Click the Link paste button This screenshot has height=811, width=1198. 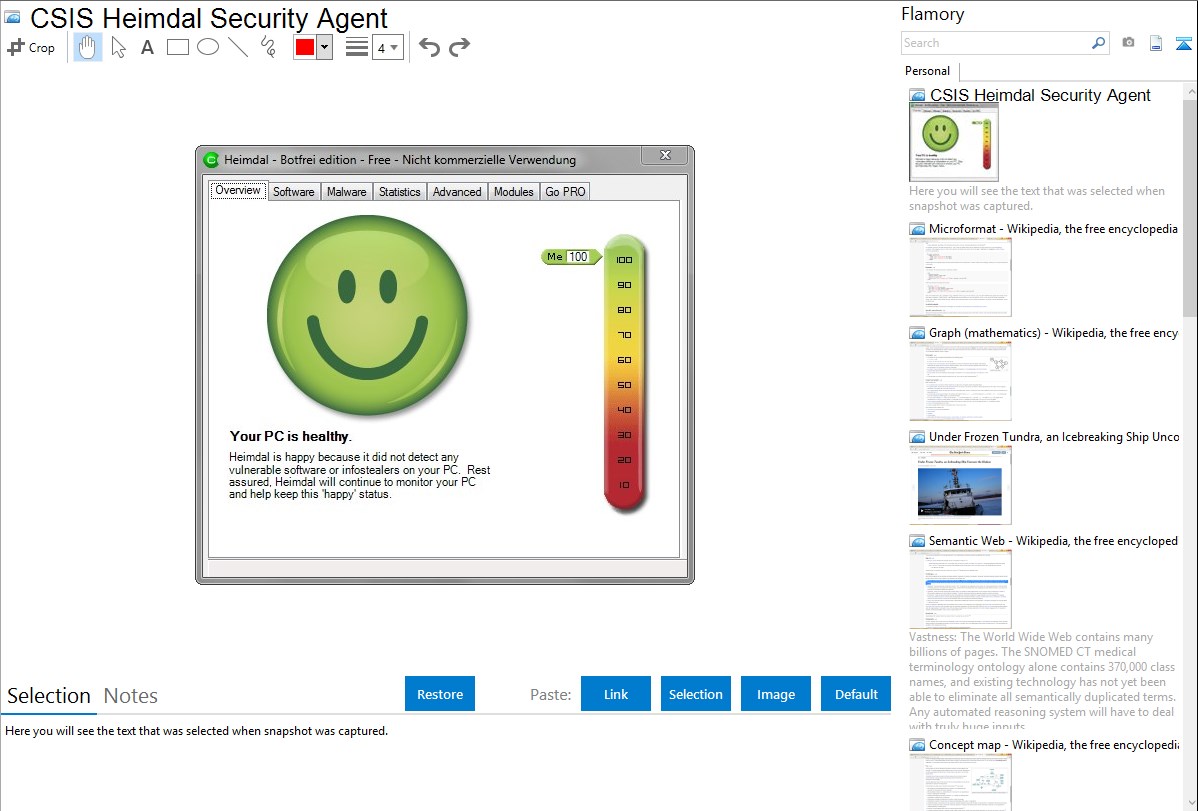[x=616, y=694]
